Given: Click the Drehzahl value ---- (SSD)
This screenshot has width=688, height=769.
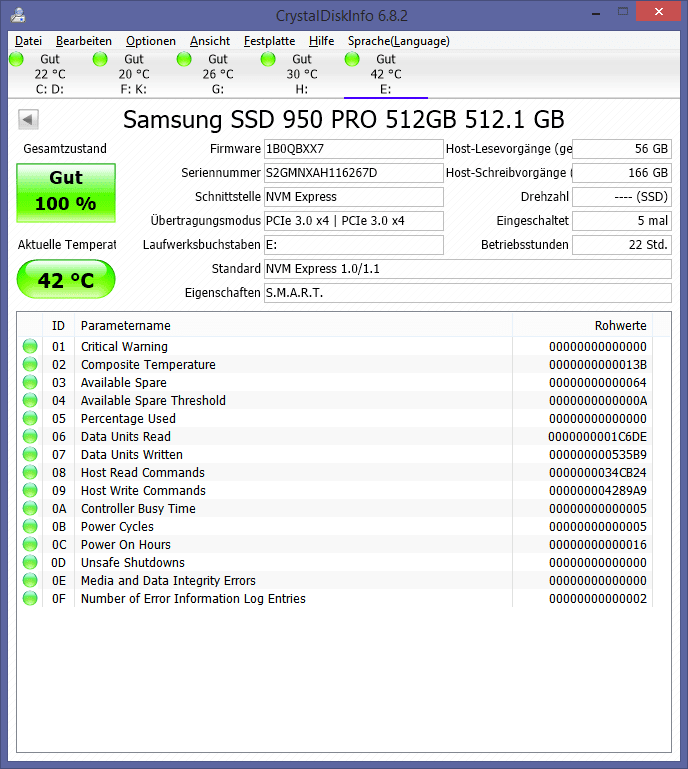Looking at the screenshot, I should (x=622, y=197).
